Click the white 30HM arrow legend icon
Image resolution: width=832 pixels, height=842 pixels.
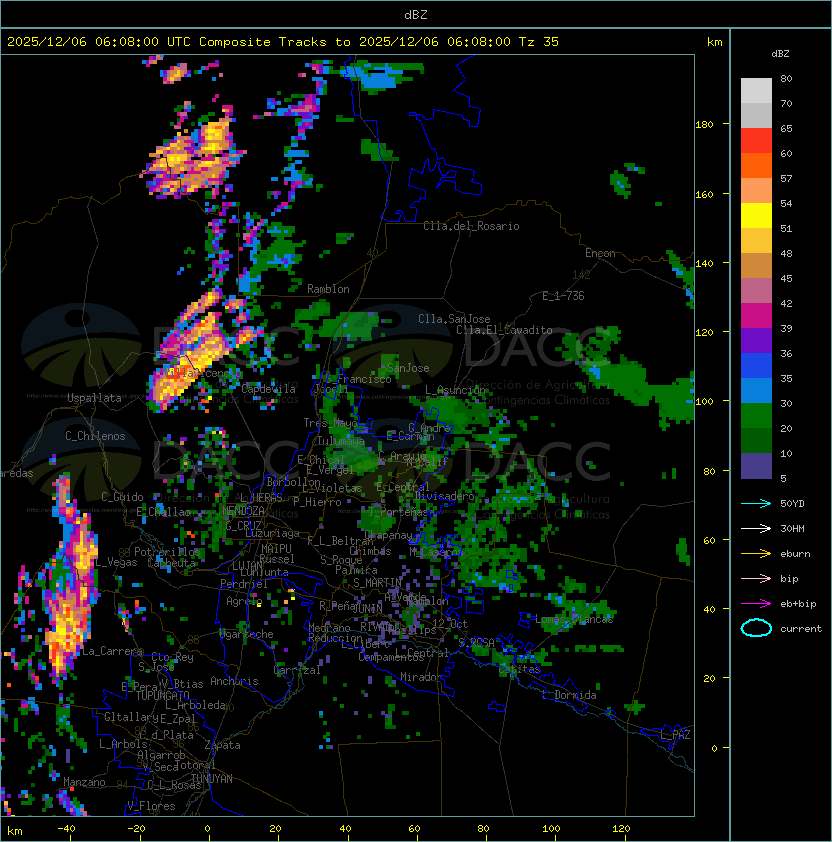coord(756,528)
